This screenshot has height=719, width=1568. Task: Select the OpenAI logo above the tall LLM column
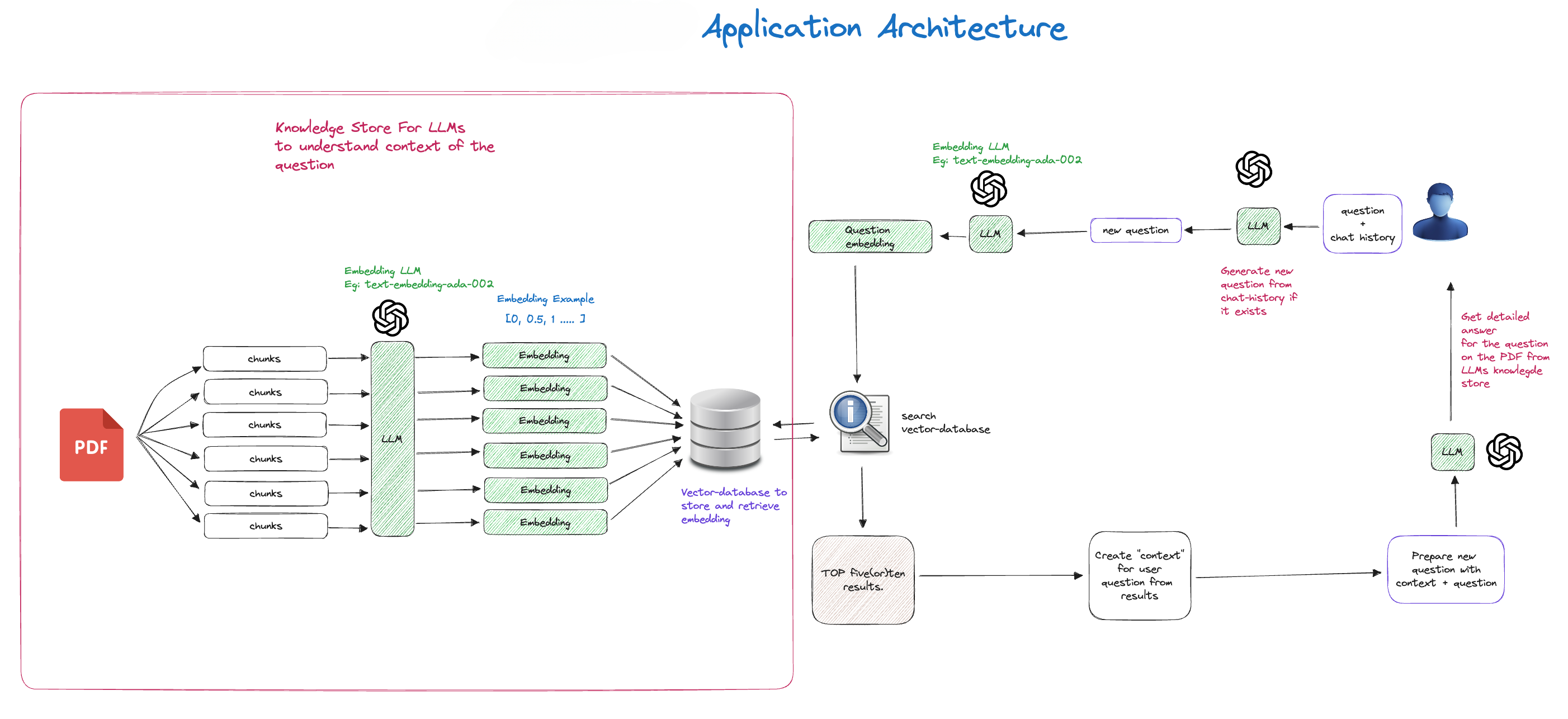pyautogui.click(x=390, y=317)
